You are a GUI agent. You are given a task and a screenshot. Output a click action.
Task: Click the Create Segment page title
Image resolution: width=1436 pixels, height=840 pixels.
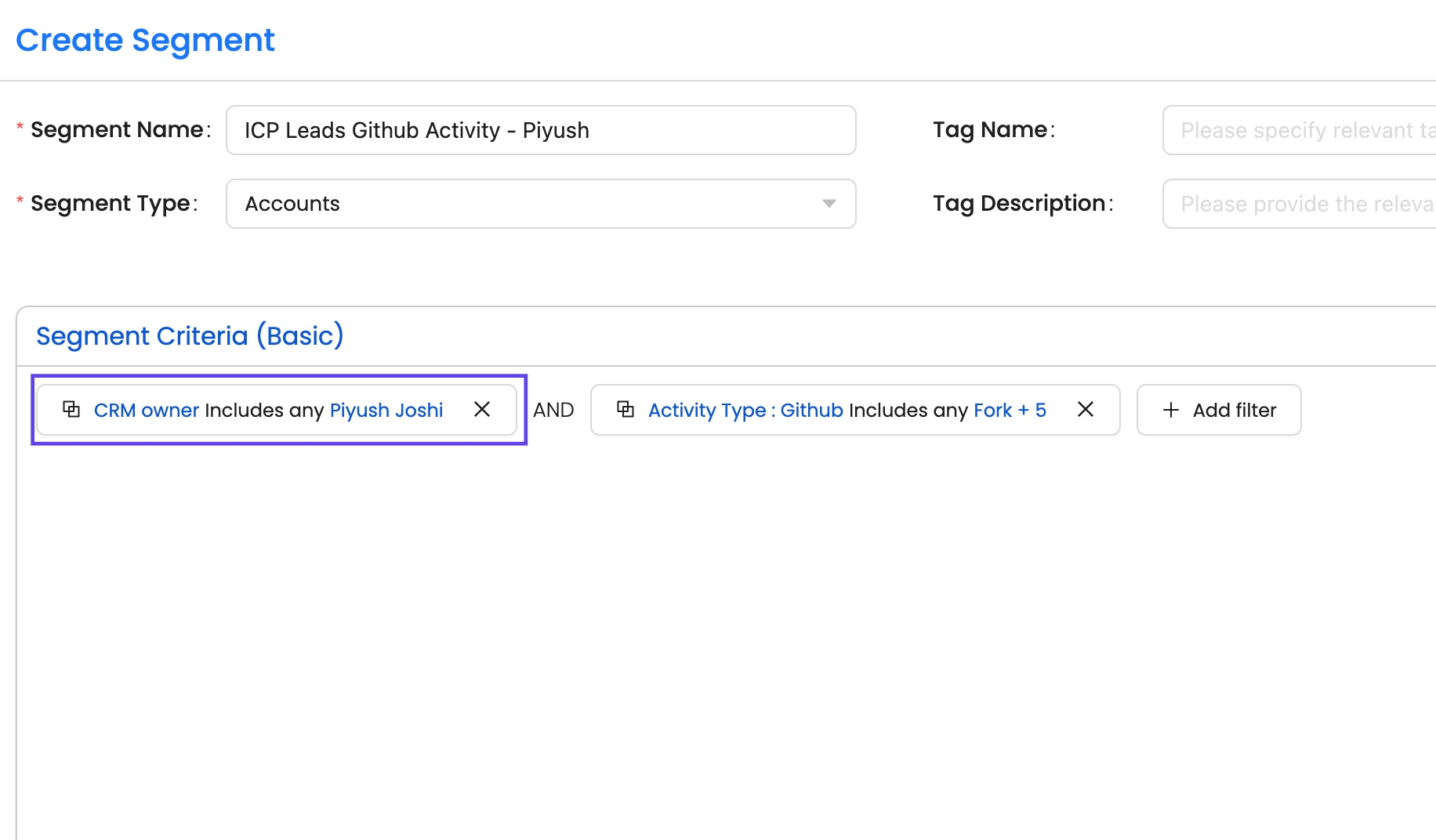(x=145, y=40)
